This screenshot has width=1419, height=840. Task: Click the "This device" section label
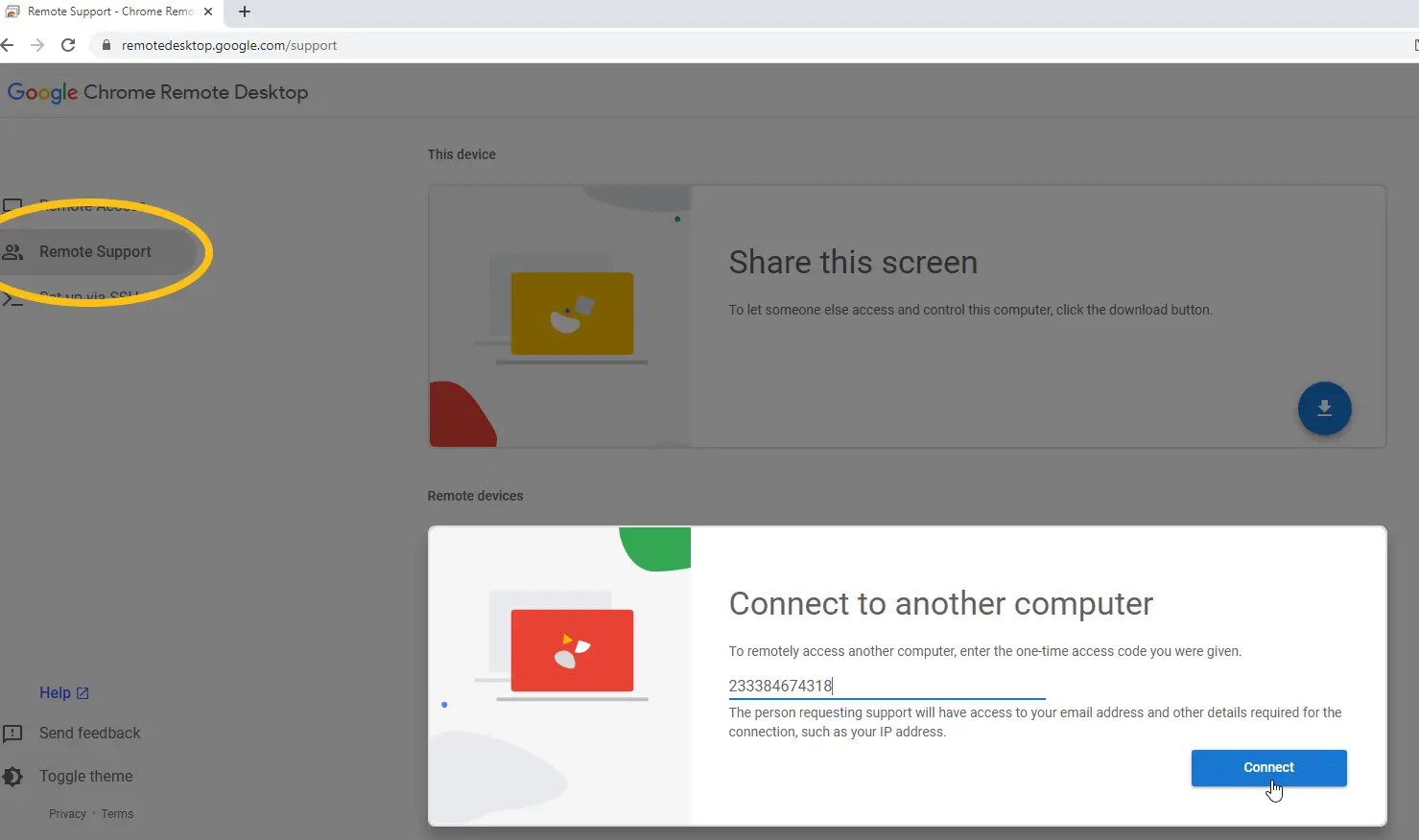coord(461,154)
